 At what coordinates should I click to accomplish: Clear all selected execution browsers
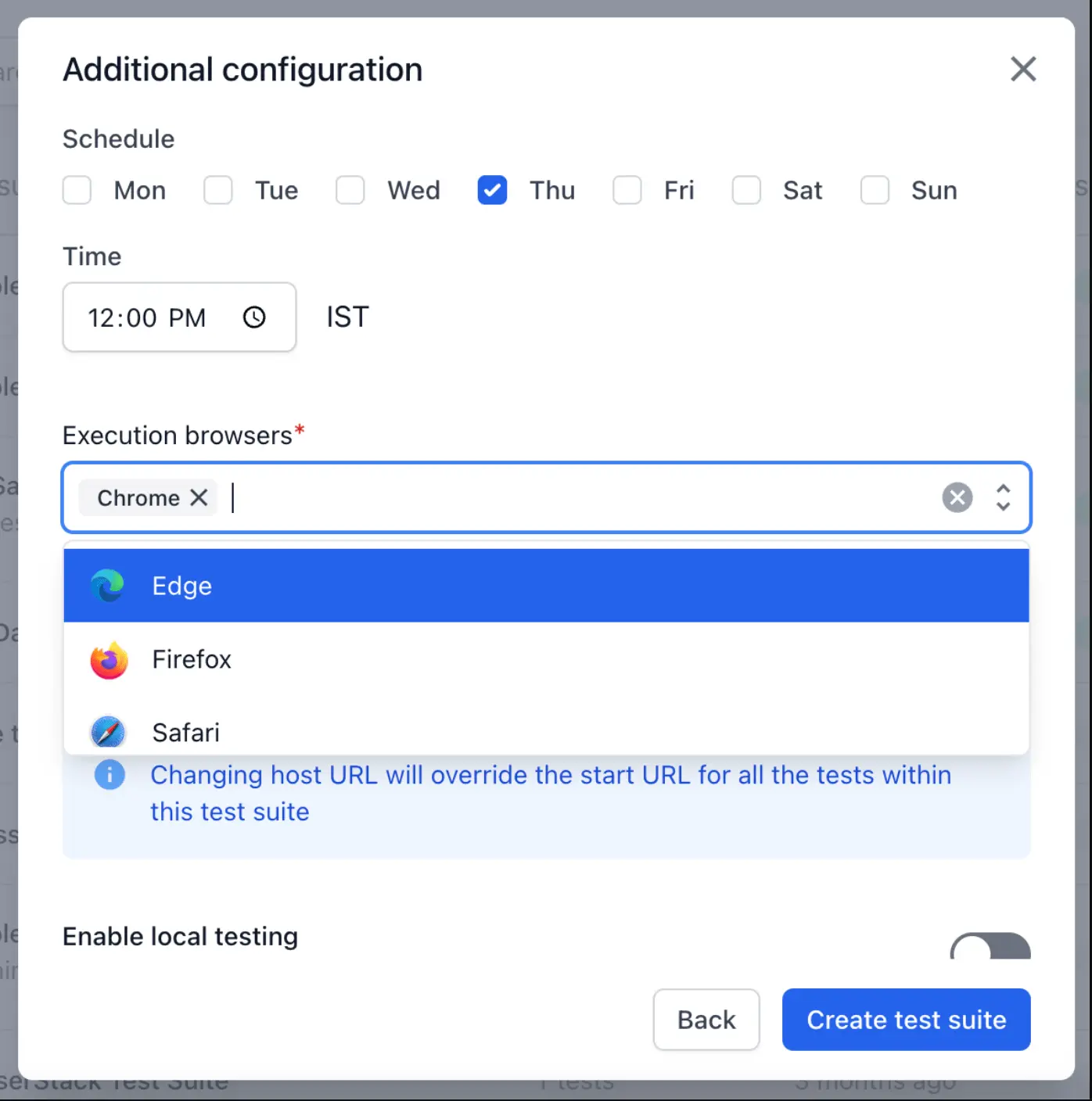pos(957,497)
